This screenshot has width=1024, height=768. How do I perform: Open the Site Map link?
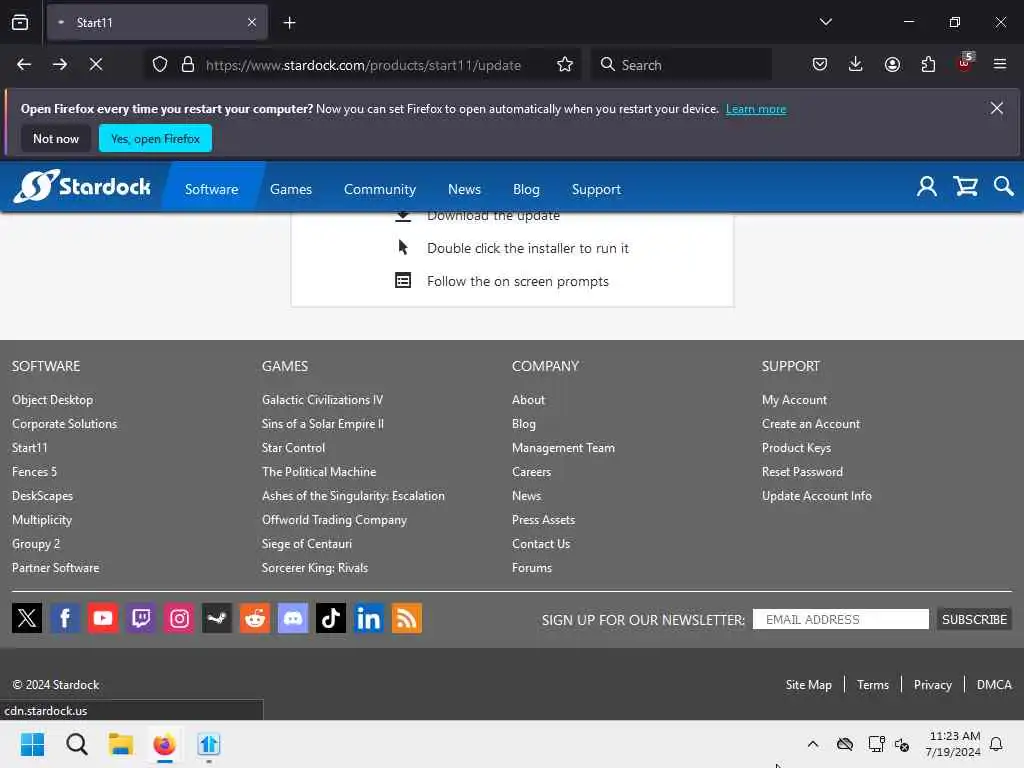point(808,684)
